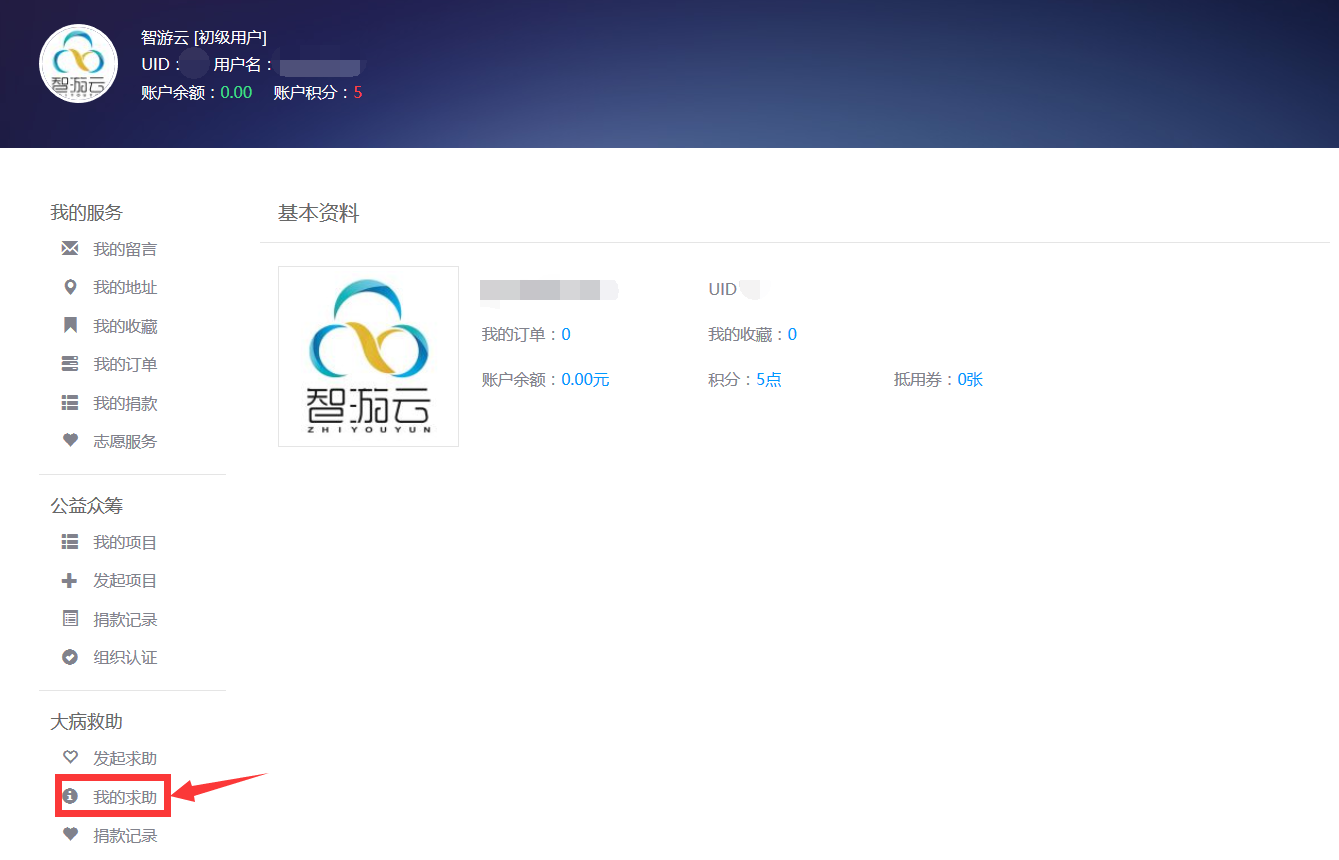Go to 我的收藏 sidebar item
1339x860 pixels.
[125, 326]
